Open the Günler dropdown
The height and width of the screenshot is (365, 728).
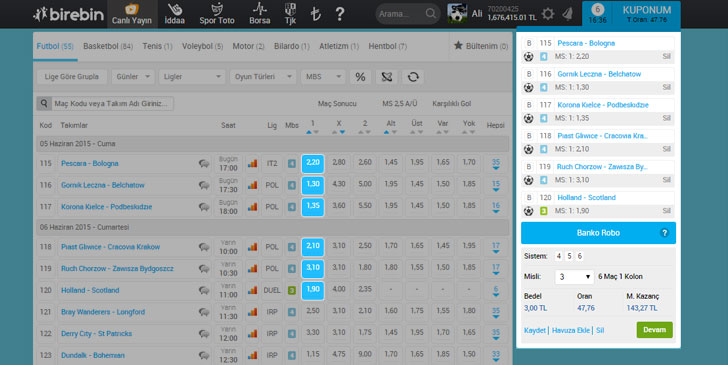133,77
